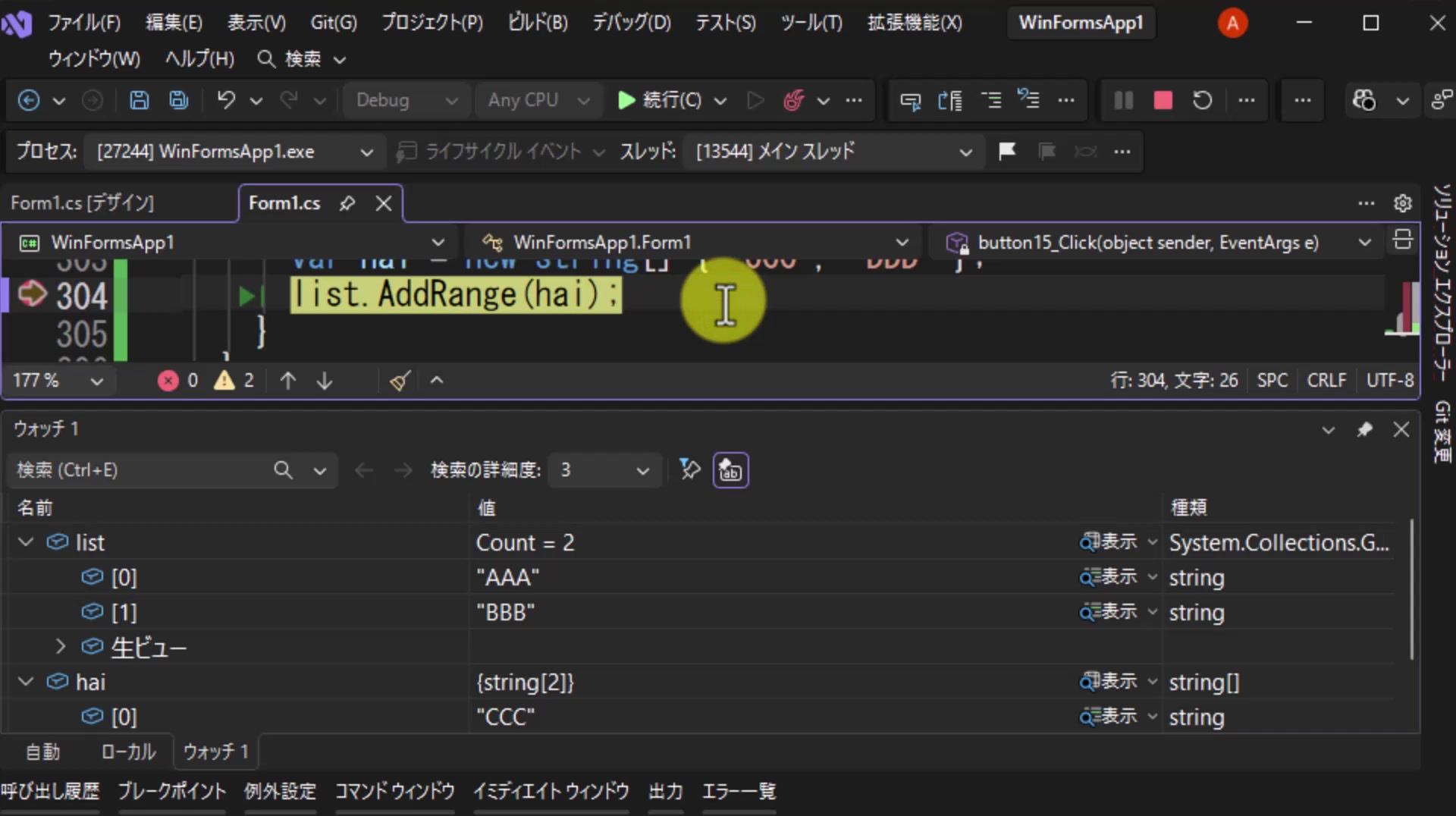
Task: Close the Watch 1 panel
Action: click(1401, 430)
